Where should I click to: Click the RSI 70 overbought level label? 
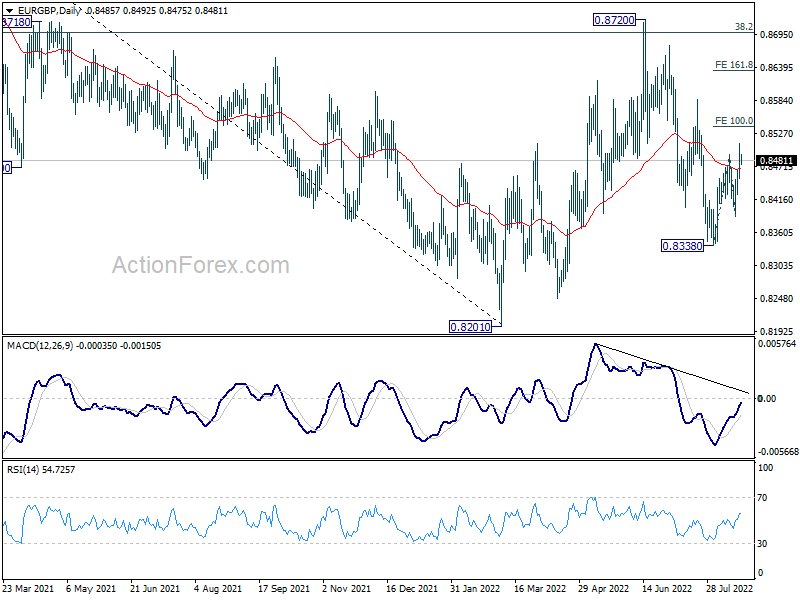pyautogui.click(x=762, y=497)
